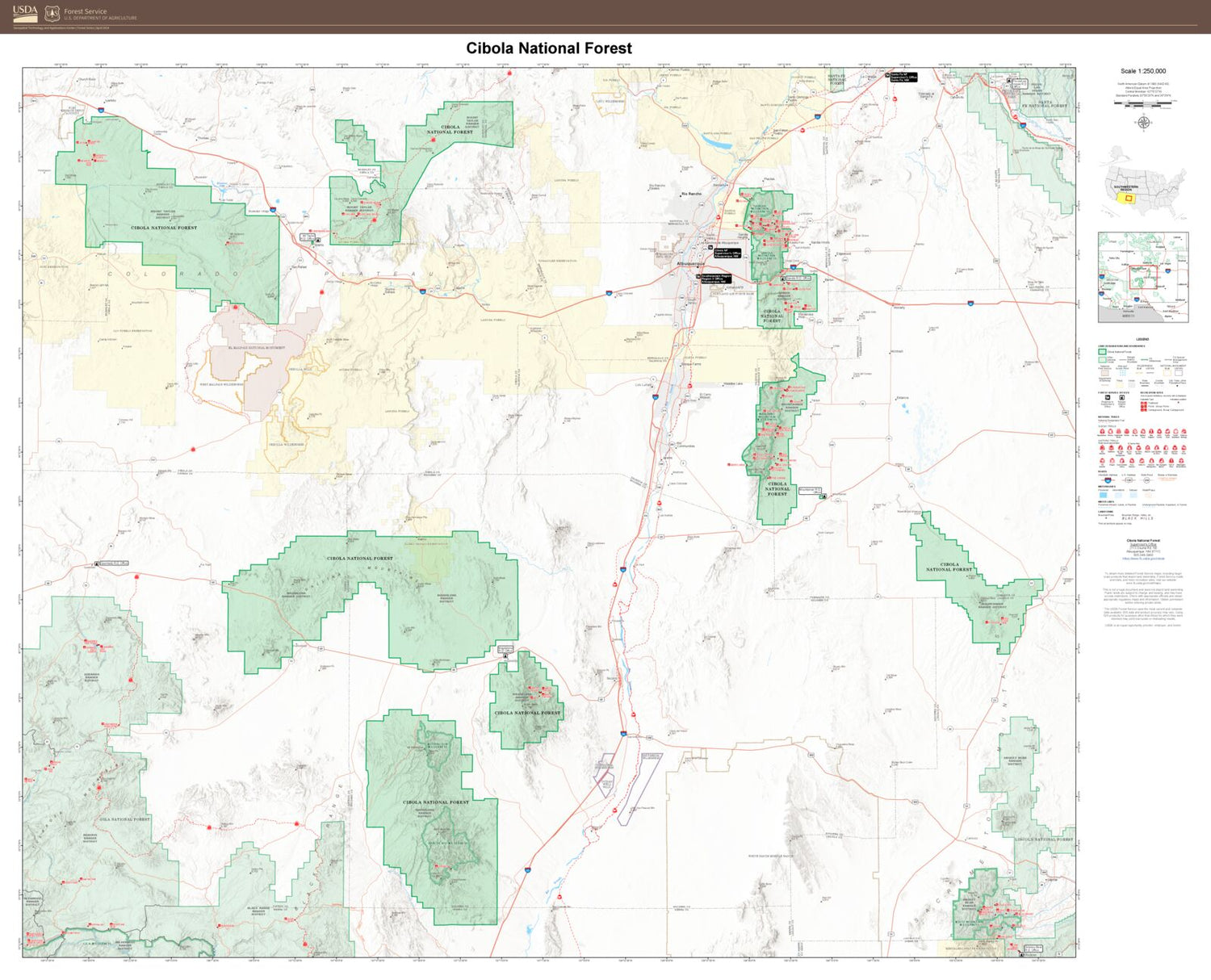The image size is (1211, 980).
Task: Click the Interstate 40 shield east of Moriarty
Action: coord(970,304)
